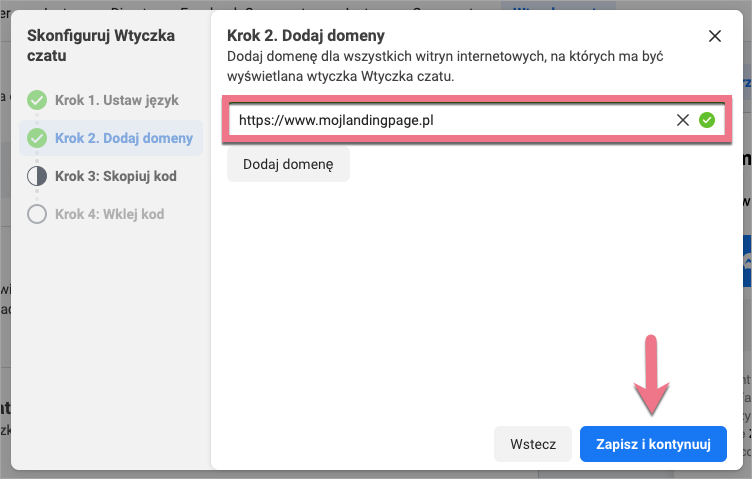Click the empty circle icon for Krok 4
This screenshot has height=479, width=752.
point(37,214)
